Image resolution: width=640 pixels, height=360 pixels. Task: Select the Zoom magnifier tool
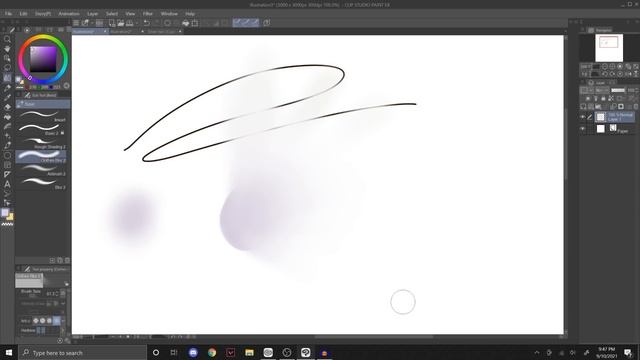(x=7, y=39)
